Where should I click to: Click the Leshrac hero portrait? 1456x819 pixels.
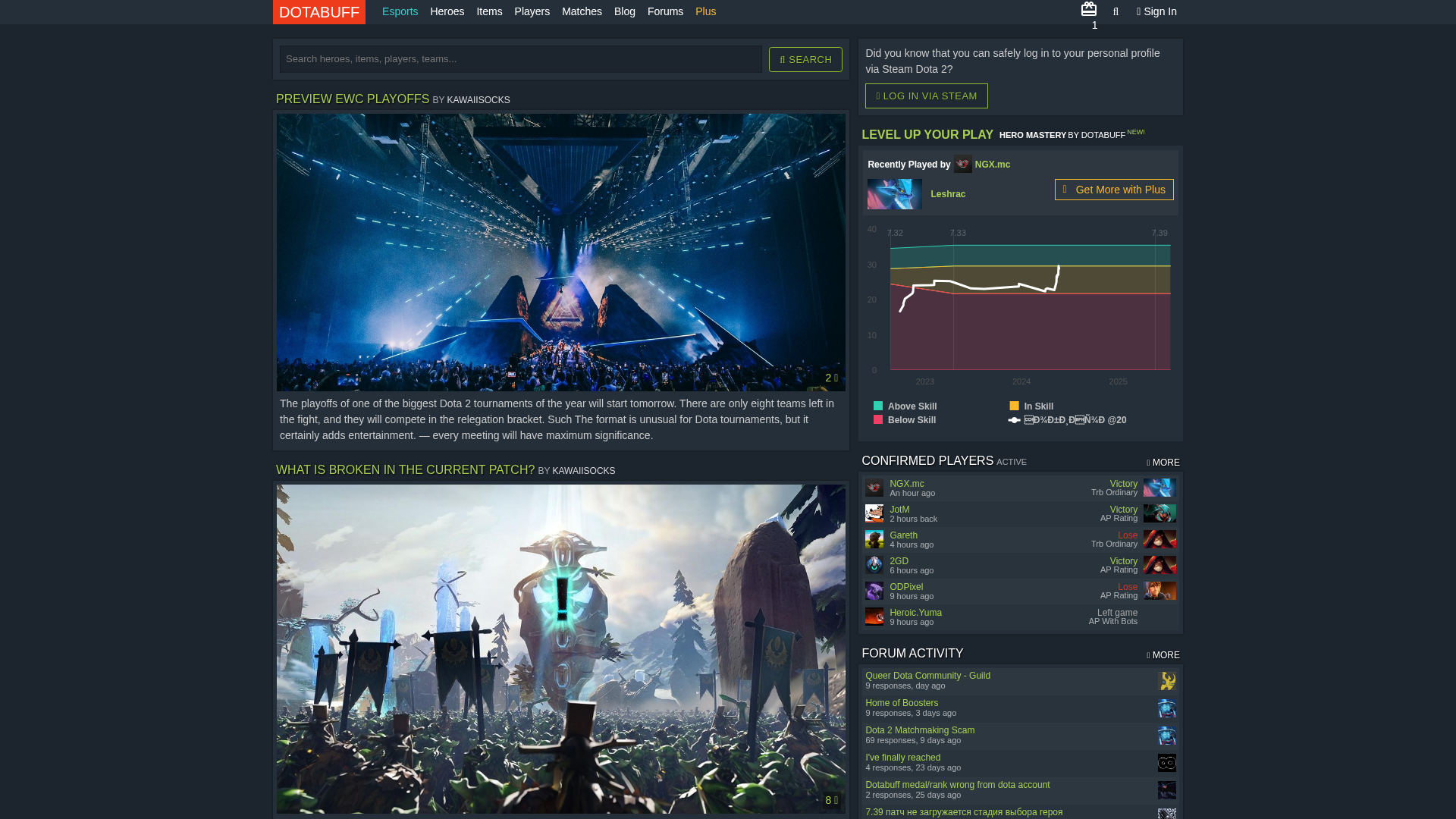[894, 194]
